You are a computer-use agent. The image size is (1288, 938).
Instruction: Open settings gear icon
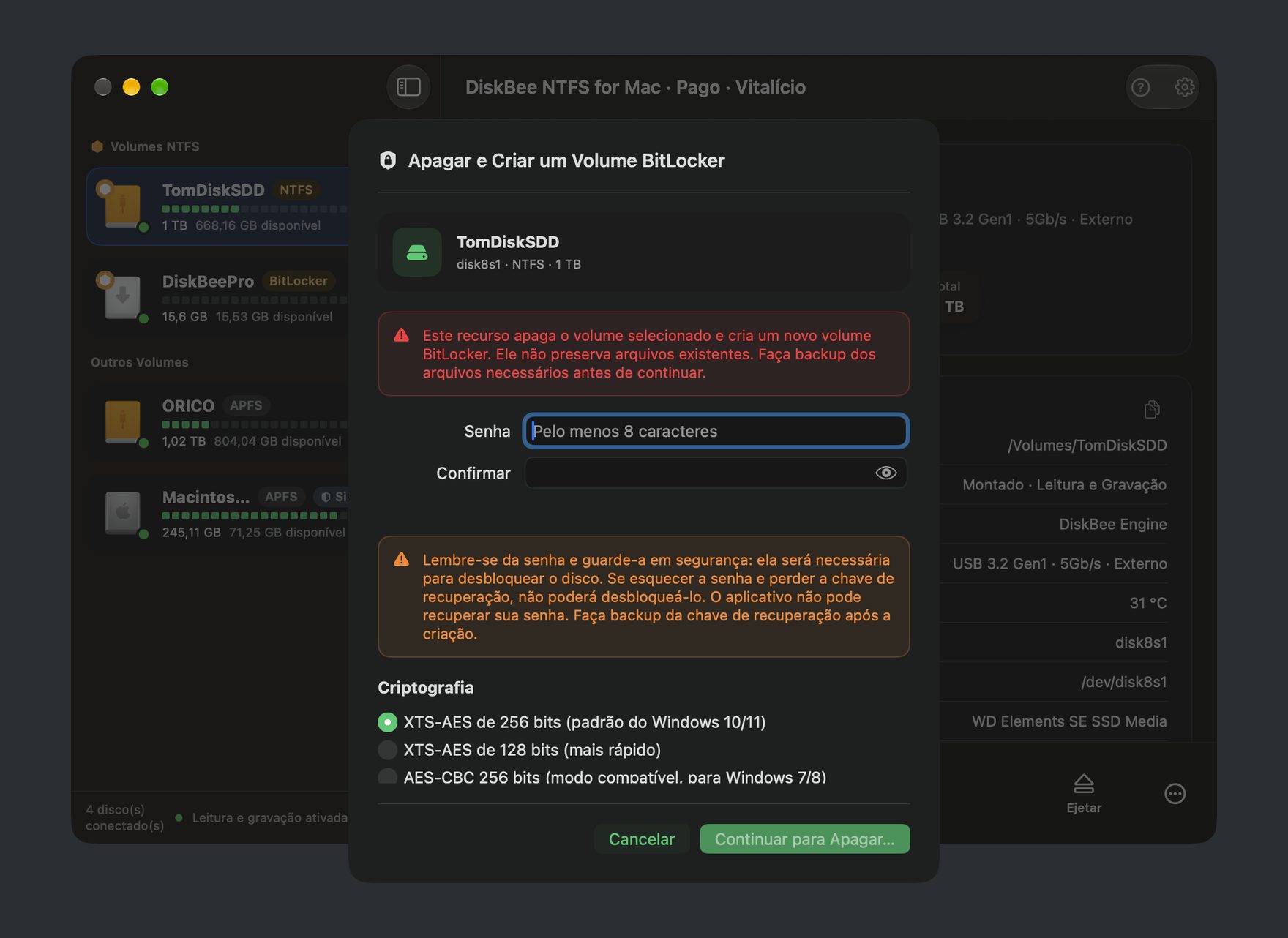(x=1184, y=87)
